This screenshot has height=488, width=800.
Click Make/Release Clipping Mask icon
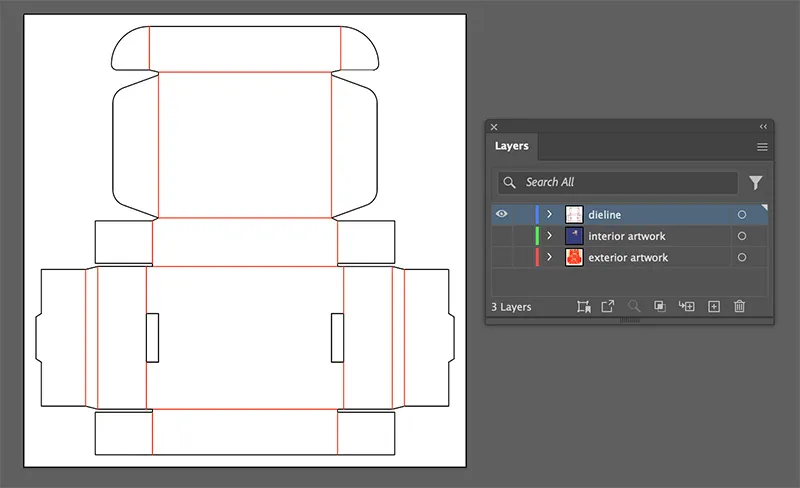click(660, 307)
